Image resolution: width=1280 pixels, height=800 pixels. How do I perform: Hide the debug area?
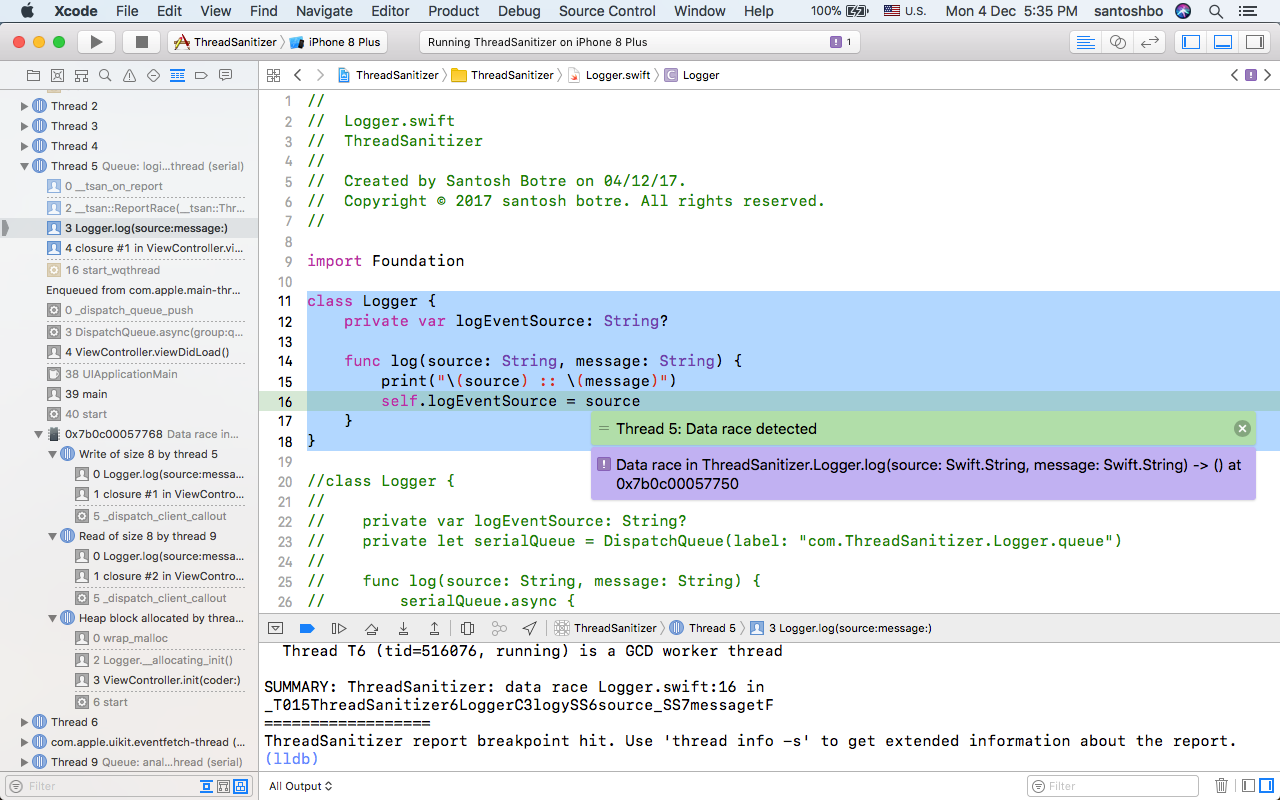click(x=275, y=628)
